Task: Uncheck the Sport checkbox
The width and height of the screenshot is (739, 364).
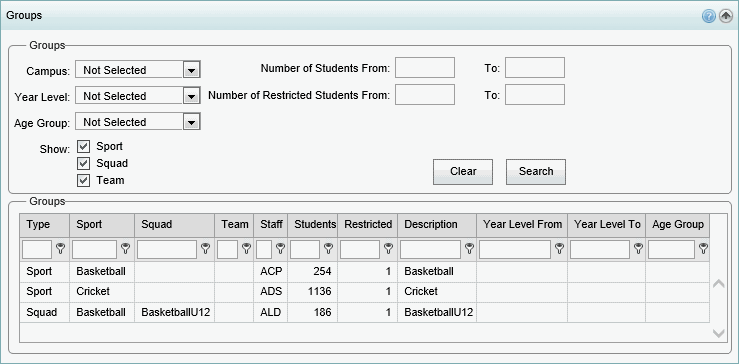Action: (x=83, y=147)
